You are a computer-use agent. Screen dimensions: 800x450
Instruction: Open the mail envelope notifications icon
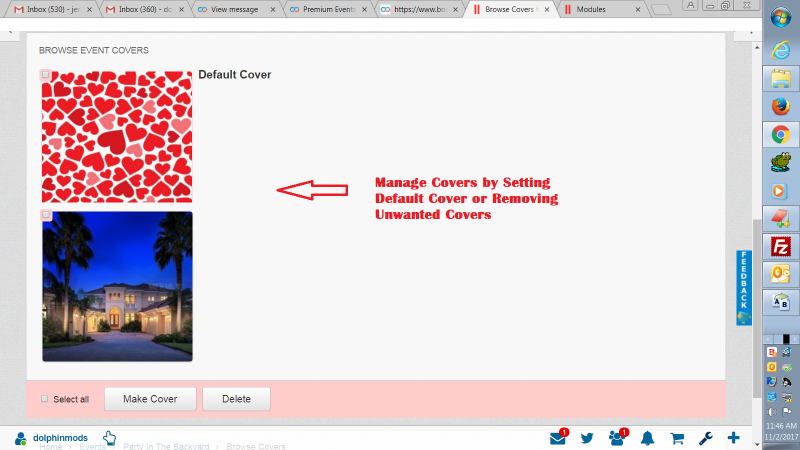558,438
